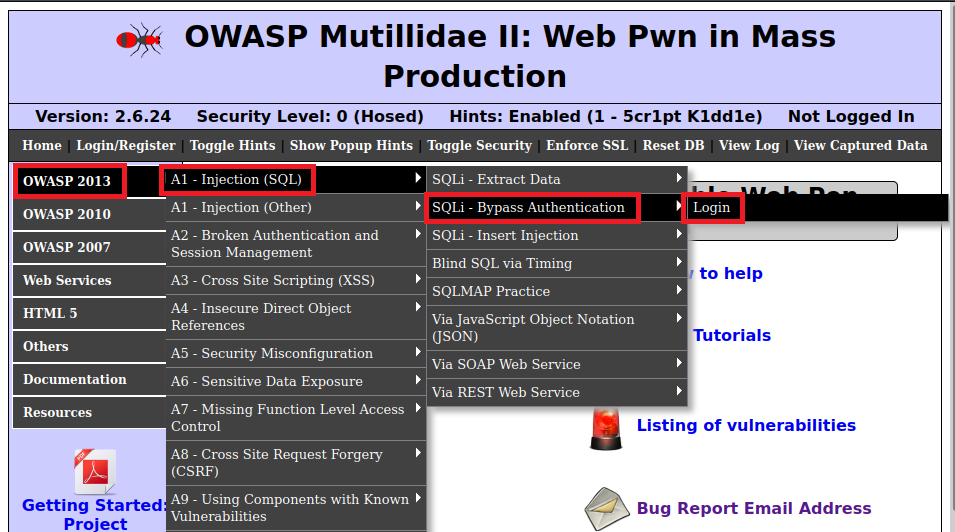Click the Login flyout menu item
This screenshot has width=955, height=532.
817,207
